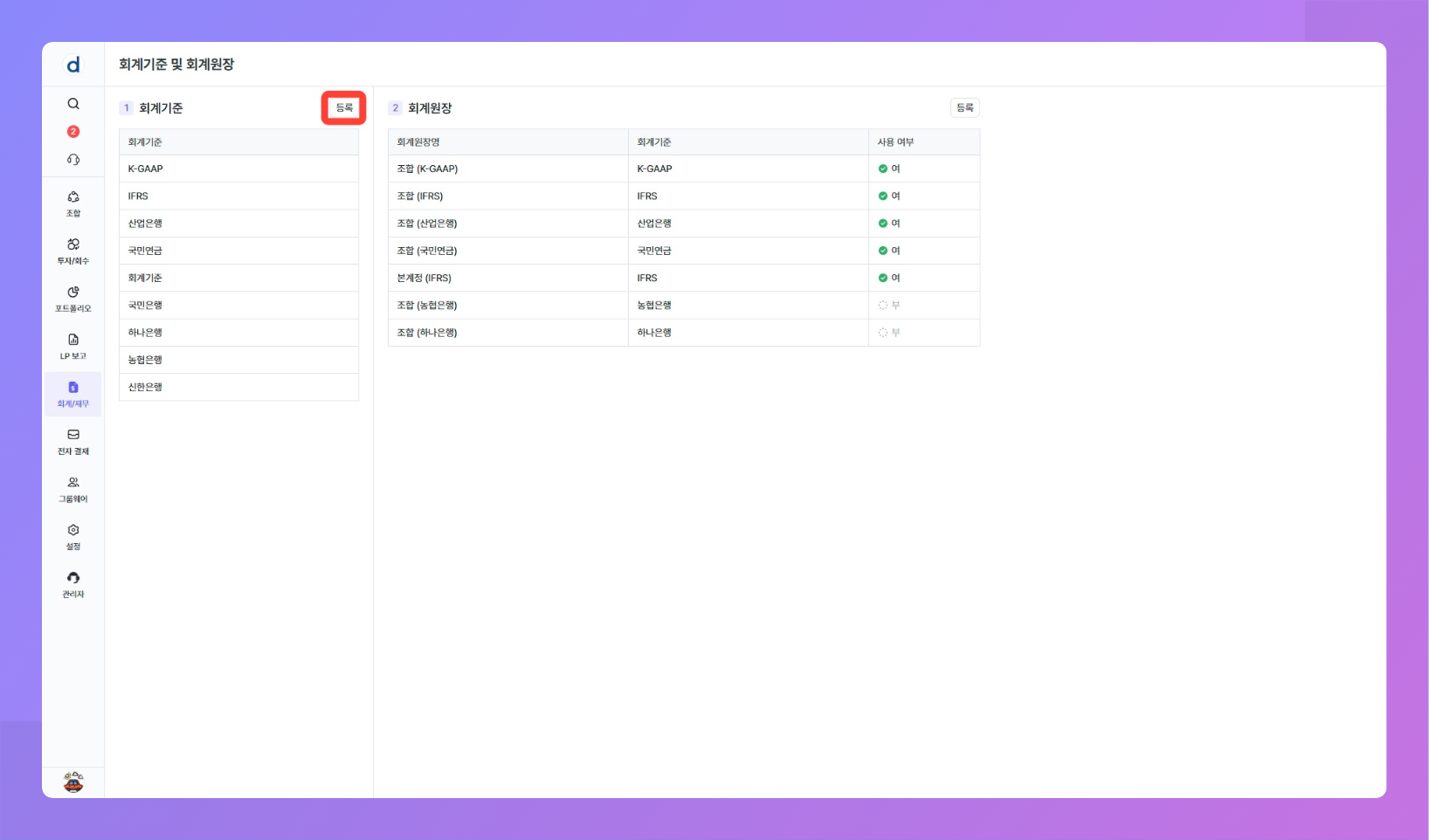Go to the 조합 sidebar menu
The image size is (1429, 840).
click(73, 204)
